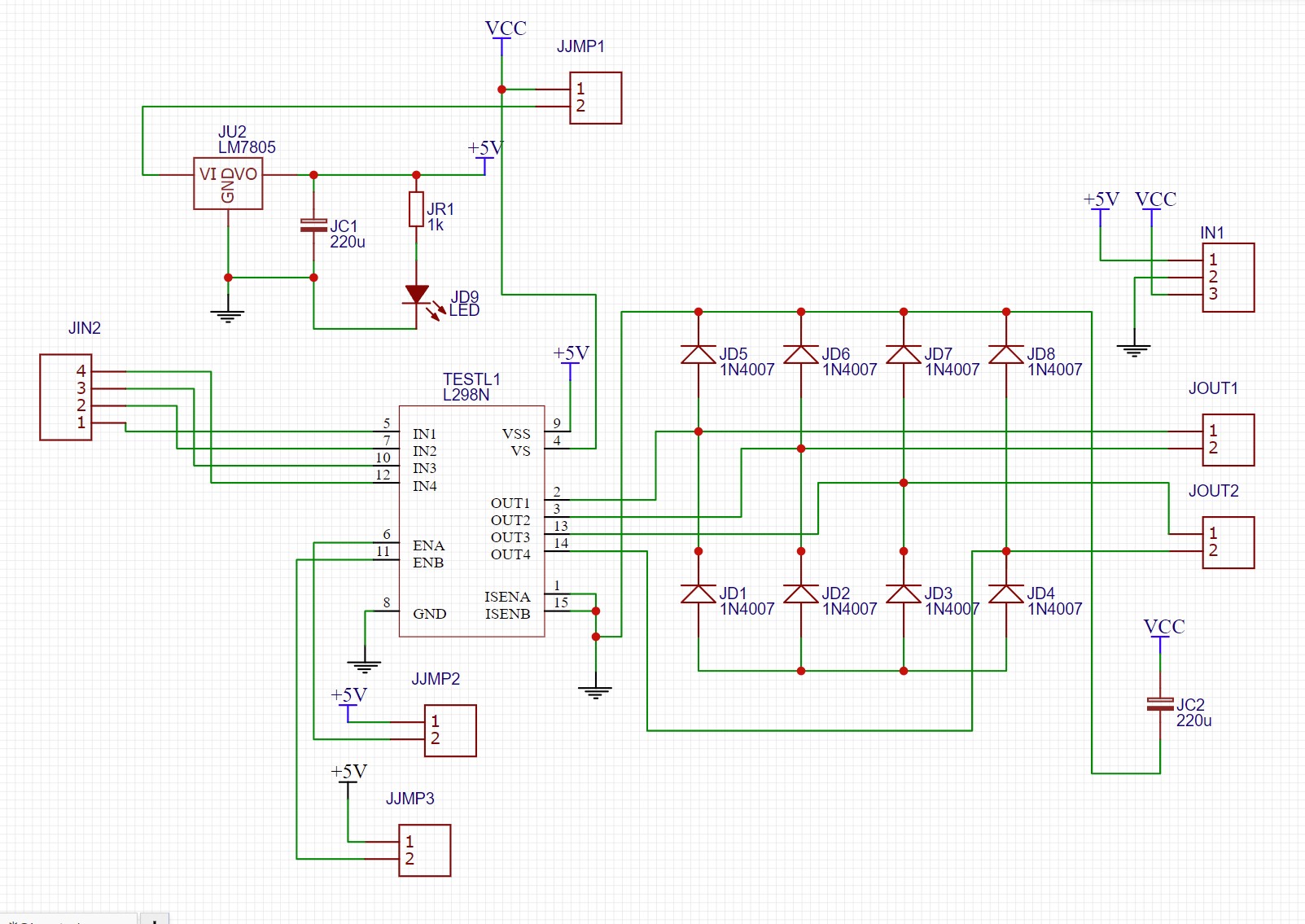
Task: Click the 220u value next to JC1
Action: [348, 242]
